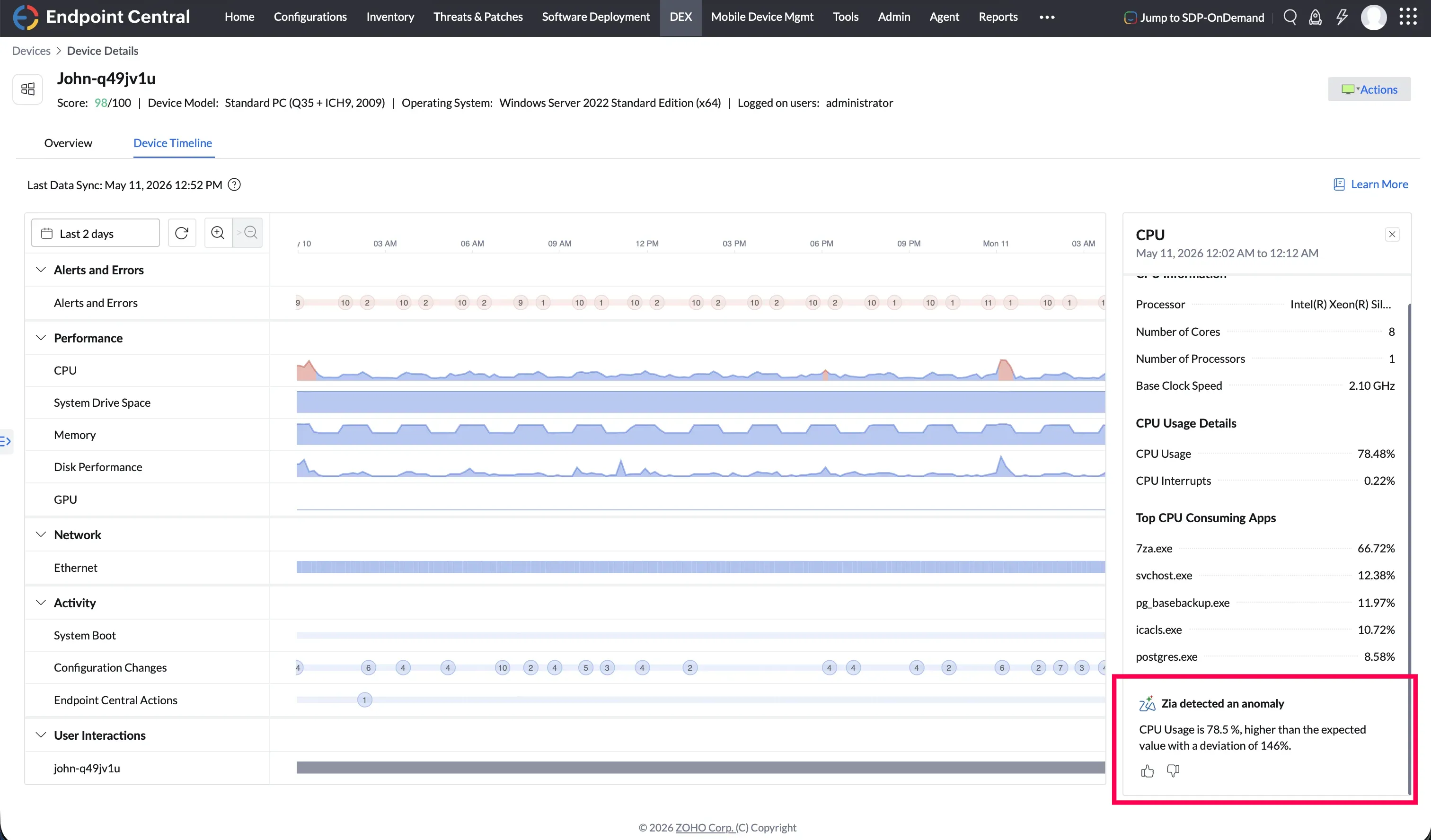Go to the Home menu
Screen dimensions: 1431x840
coord(239,17)
